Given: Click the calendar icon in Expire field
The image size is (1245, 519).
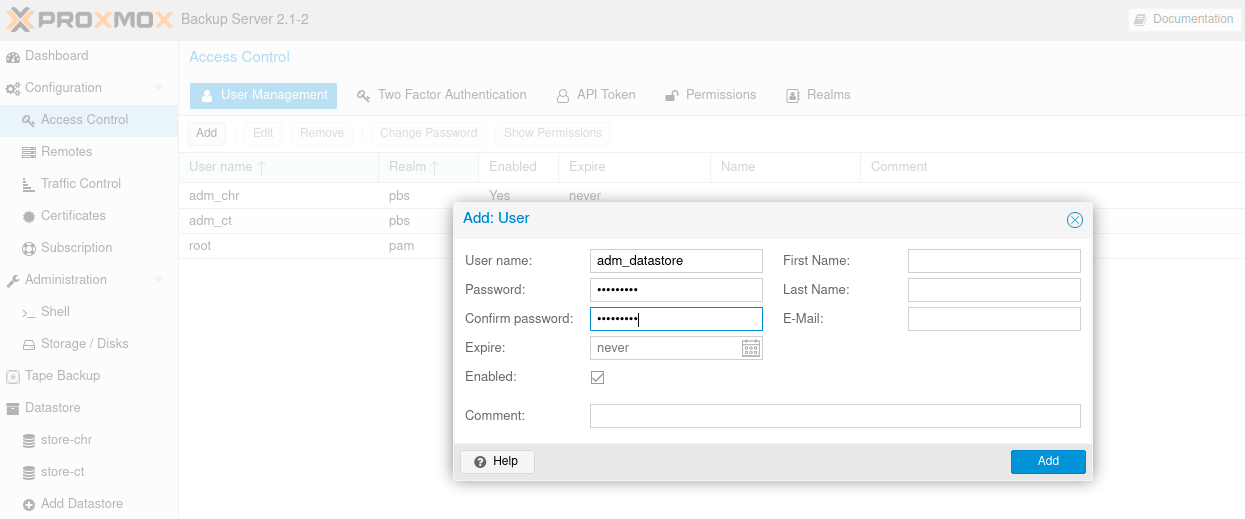Looking at the screenshot, I should point(751,348).
